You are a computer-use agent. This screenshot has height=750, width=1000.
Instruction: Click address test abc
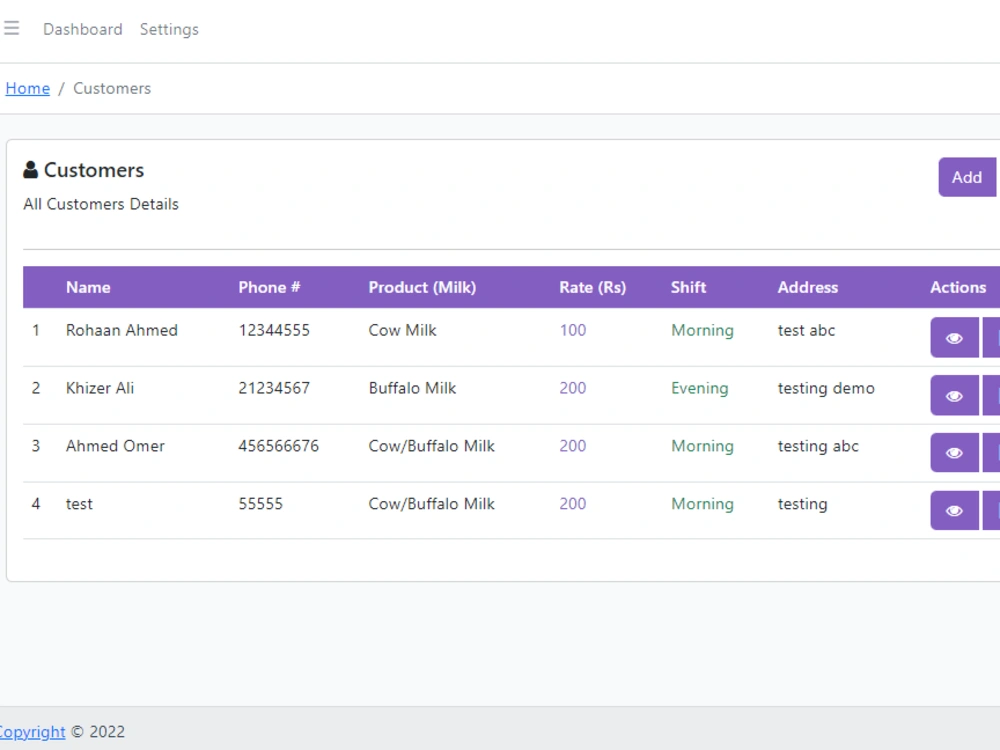[806, 330]
